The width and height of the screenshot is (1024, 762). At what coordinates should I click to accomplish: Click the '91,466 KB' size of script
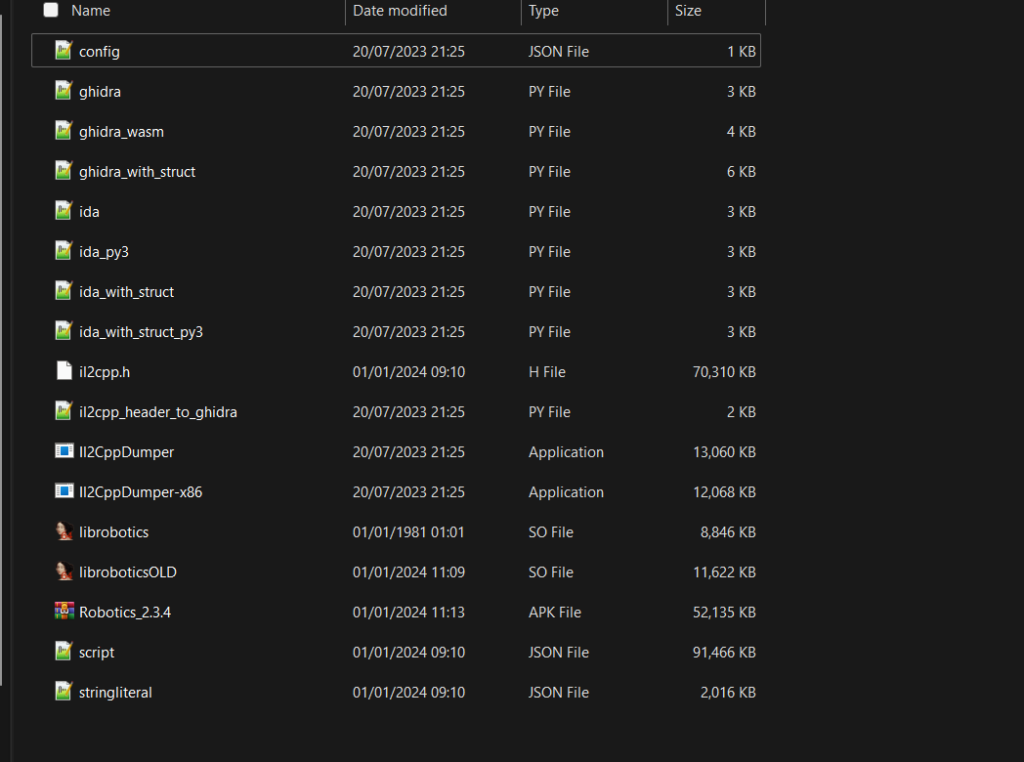(x=724, y=652)
